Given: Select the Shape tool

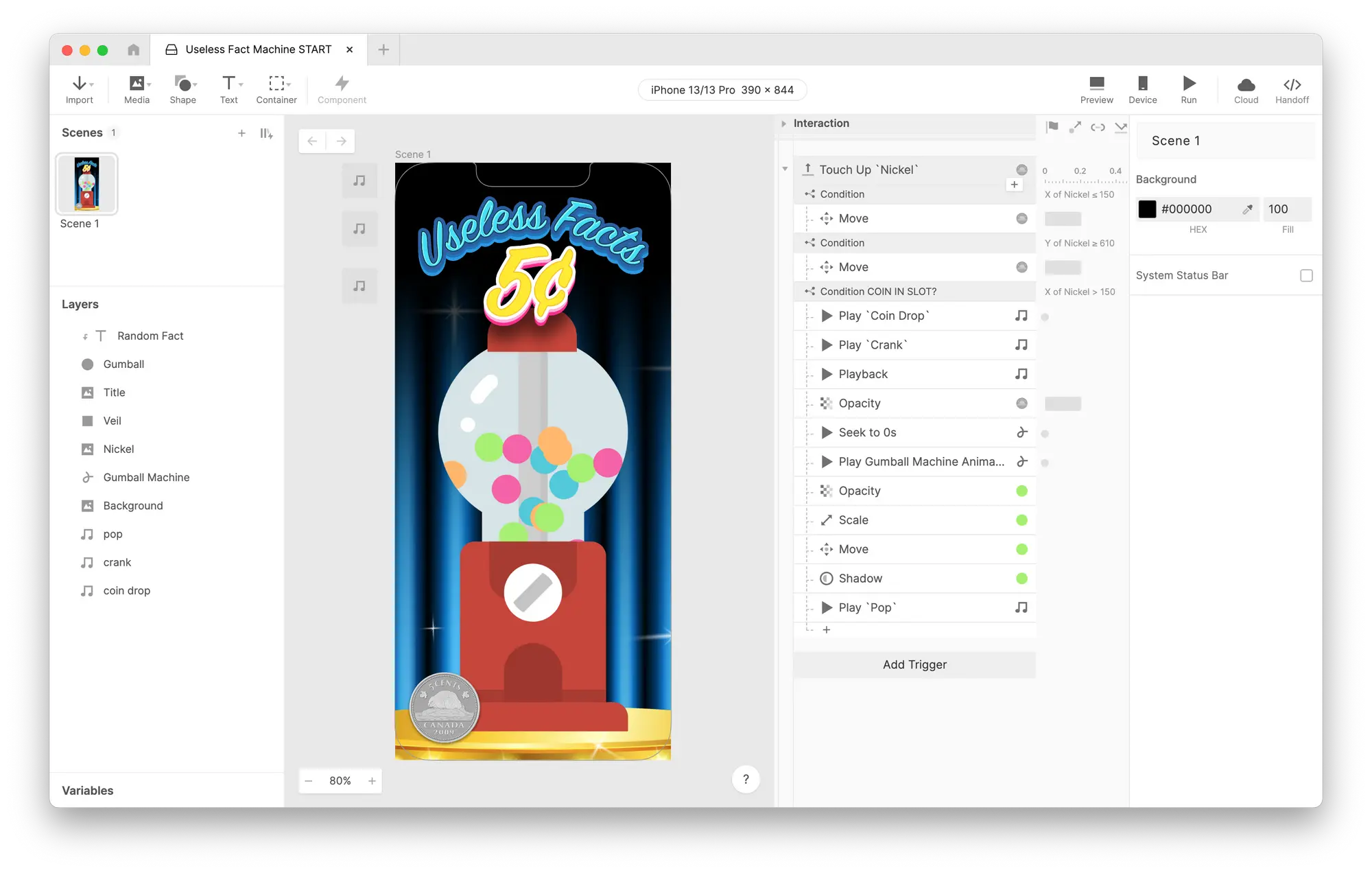Looking at the screenshot, I should [x=182, y=84].
